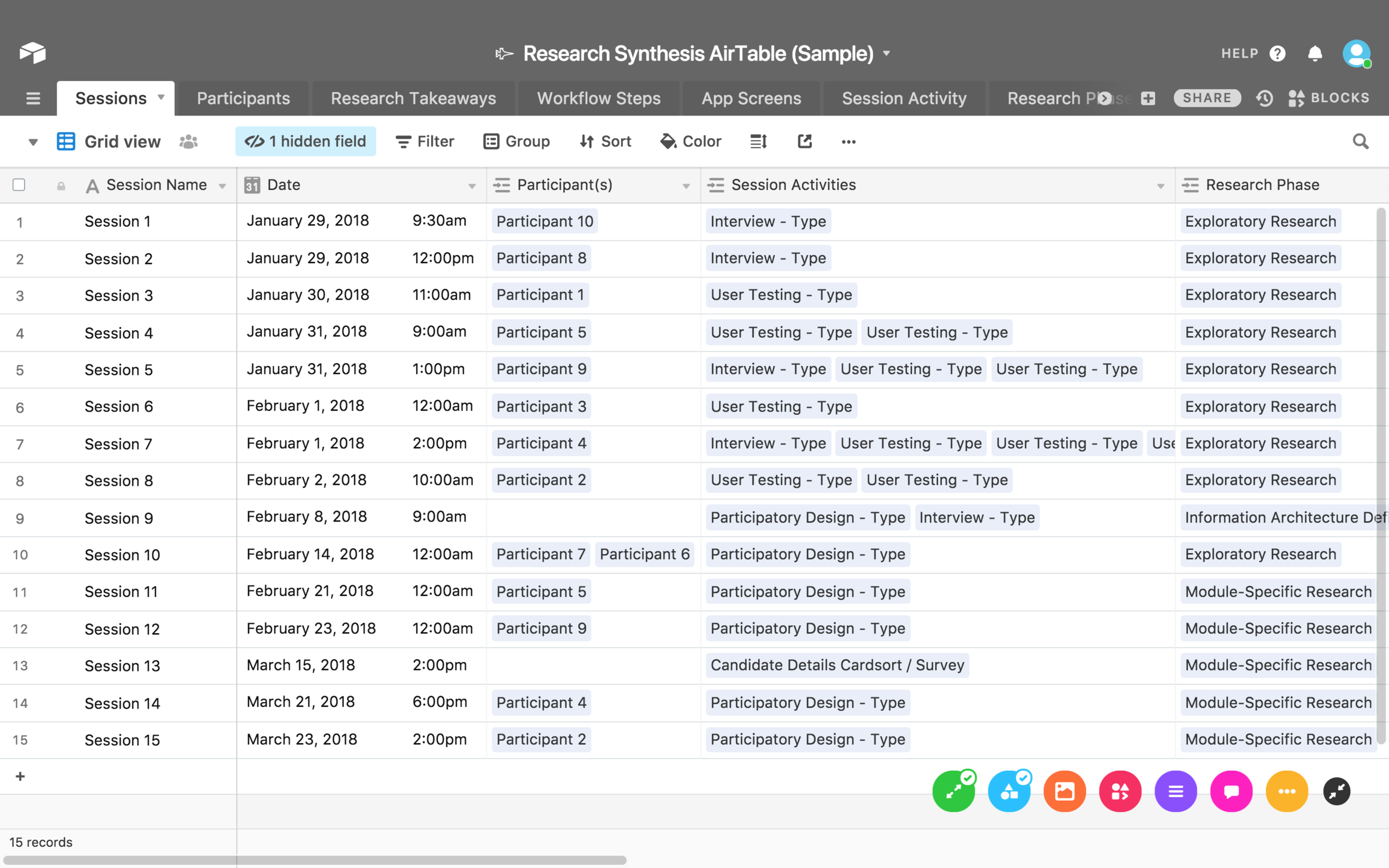
Task: Click the 1 hidden field button
Action: pos(306,141)
